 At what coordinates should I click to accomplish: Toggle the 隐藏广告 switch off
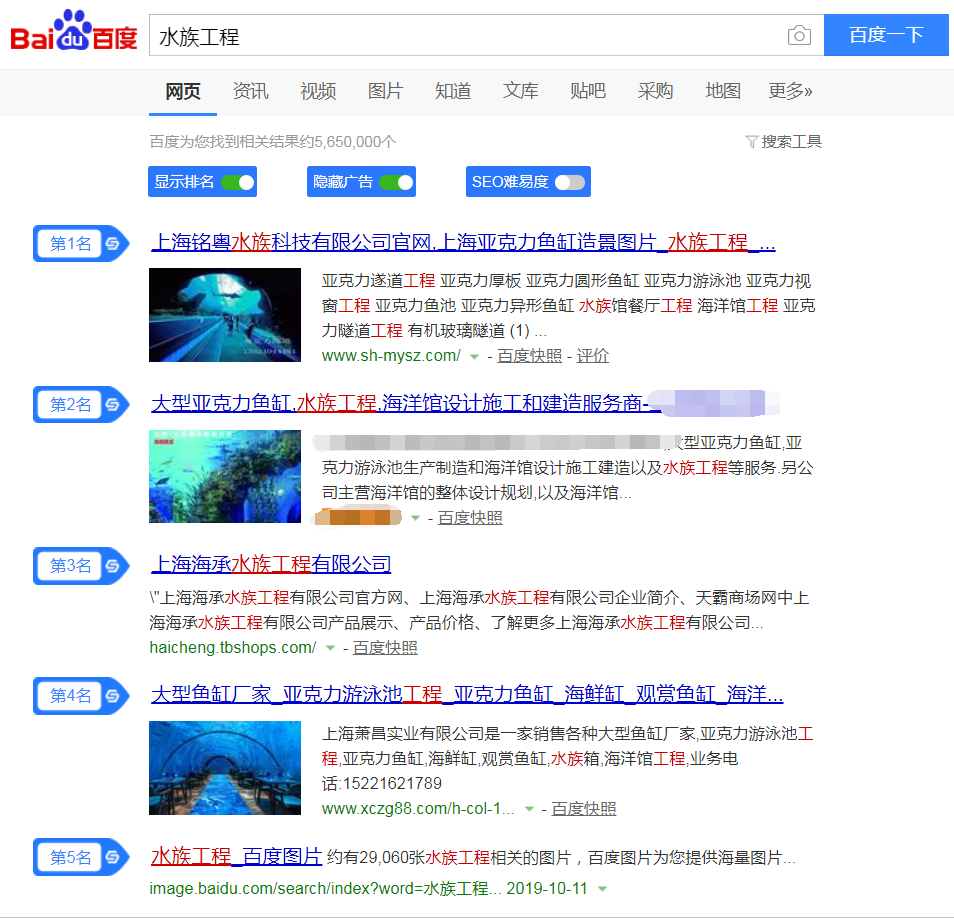[397, 182]
